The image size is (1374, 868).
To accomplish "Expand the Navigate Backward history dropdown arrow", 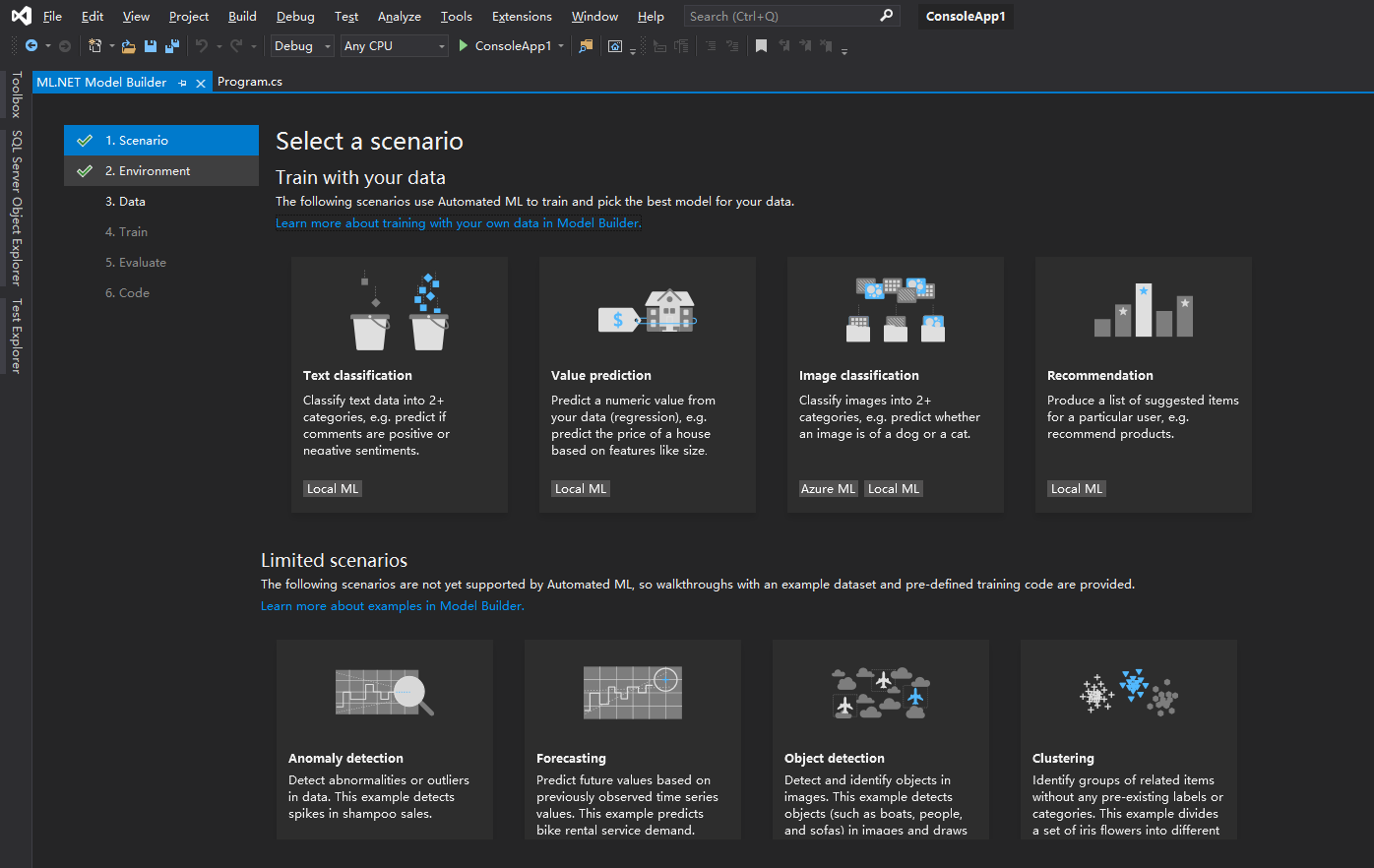I will [47, 45].
